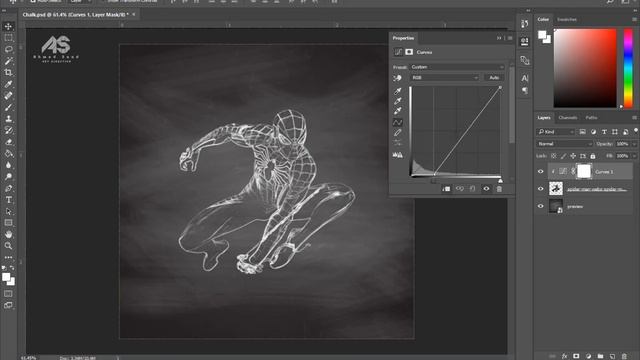The image size is (640, 360).
Task: Open the Properties panel menu
Action: 510,38
